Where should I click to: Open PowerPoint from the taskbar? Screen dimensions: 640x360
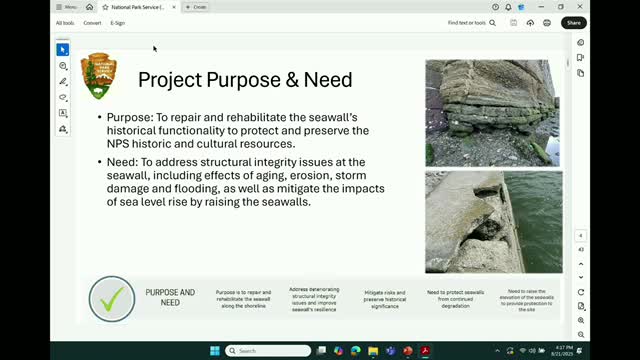pos(408,351)
